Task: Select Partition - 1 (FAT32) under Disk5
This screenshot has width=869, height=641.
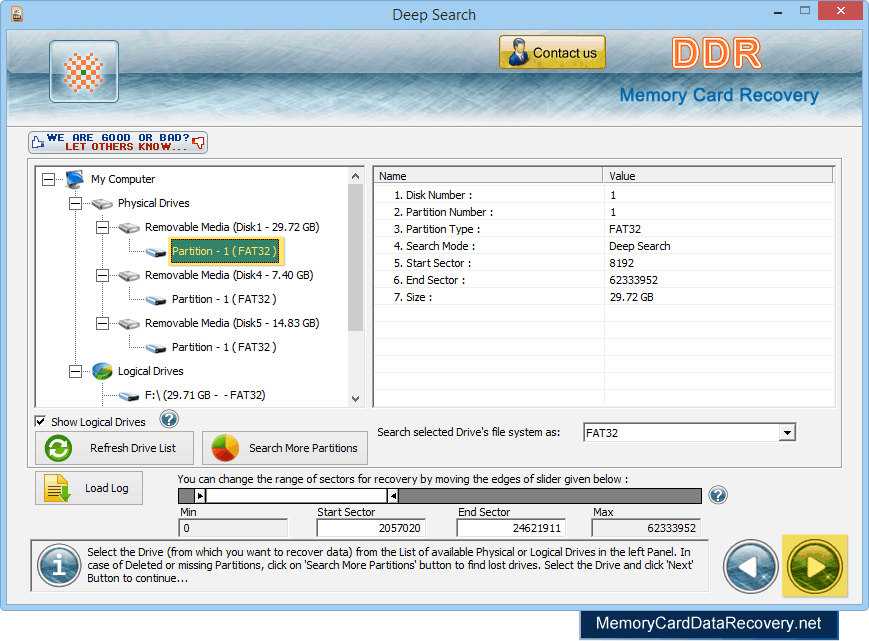Action: click(224, 347)
